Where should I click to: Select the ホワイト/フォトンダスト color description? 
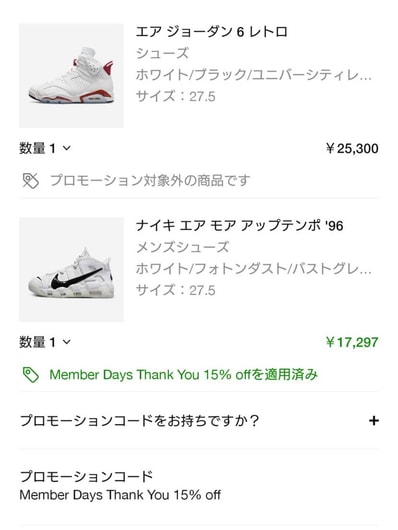click(254, 269)
